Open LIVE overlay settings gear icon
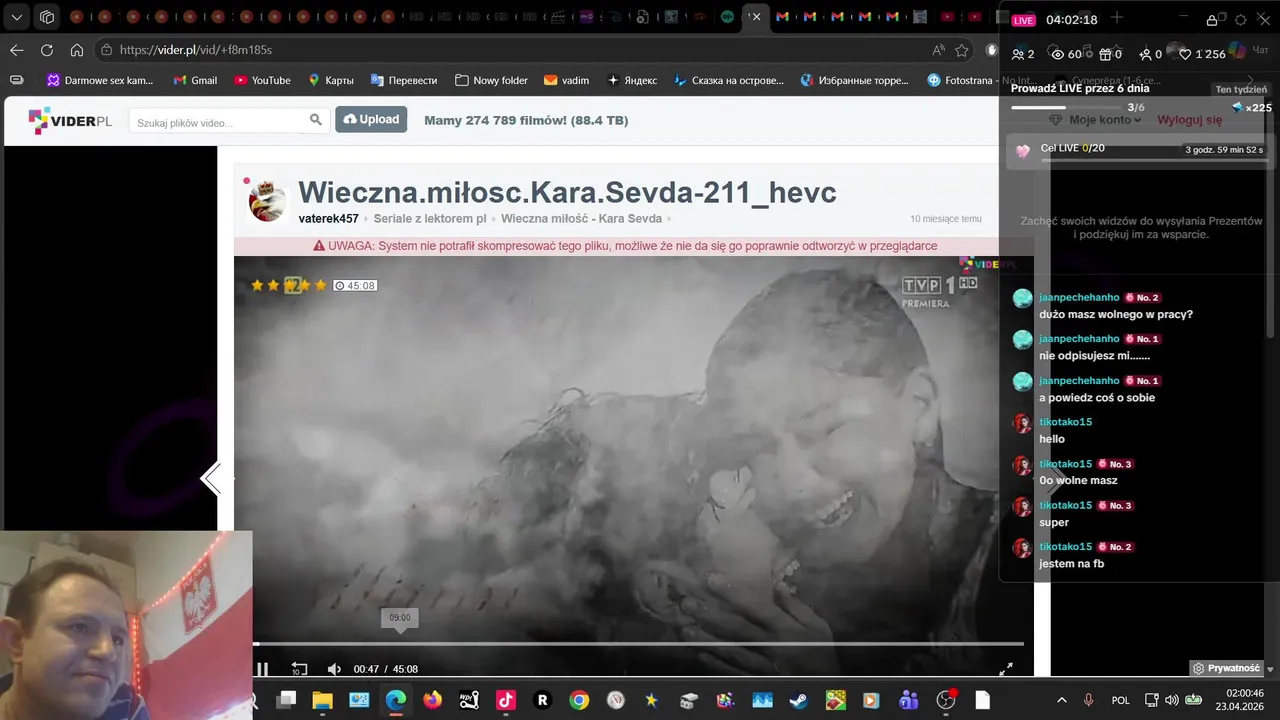This screenshot has width=1280, height=720. pos(1241,19)
